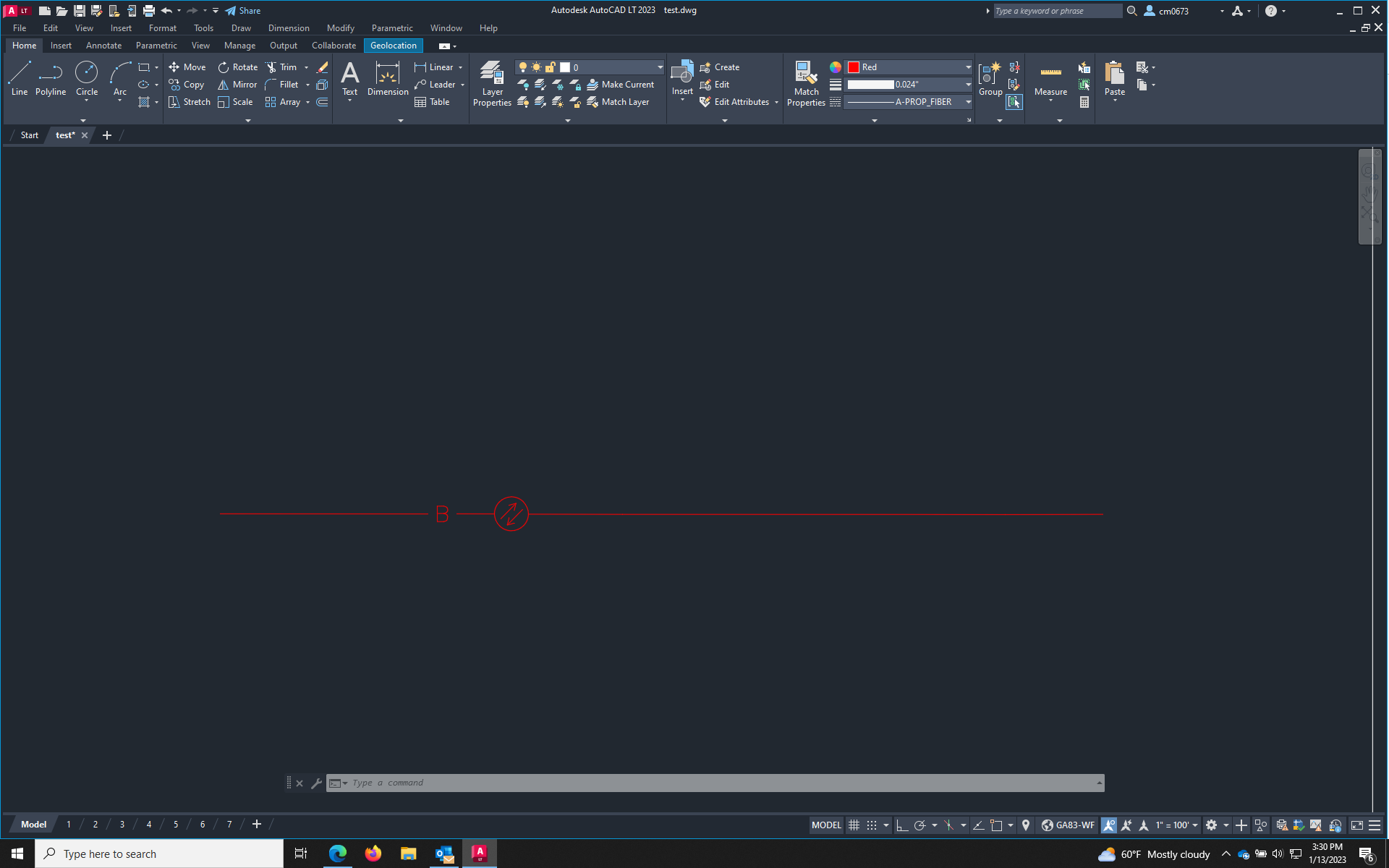Open the object color dropdown showing Red
Viewport: 1389px width, 868px height.
point(968,67)
